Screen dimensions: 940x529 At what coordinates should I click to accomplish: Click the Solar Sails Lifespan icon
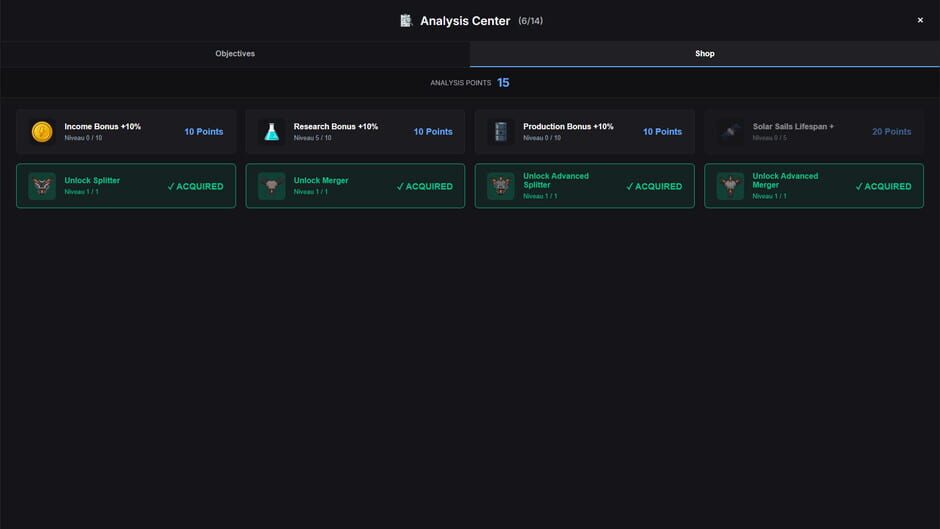(730, 131)
